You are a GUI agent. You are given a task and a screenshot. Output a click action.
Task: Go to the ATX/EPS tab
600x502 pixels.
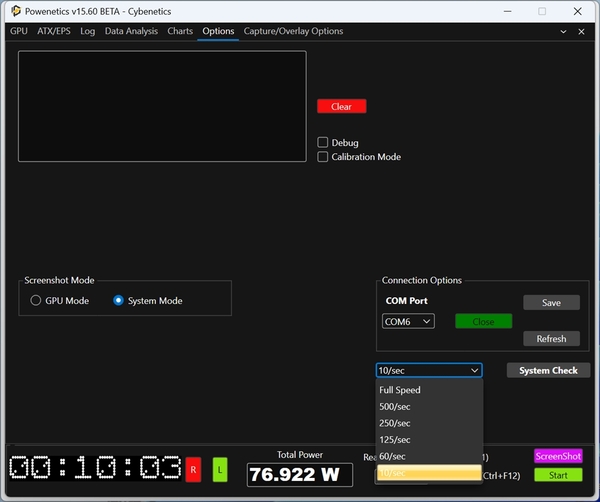[54, 31]
